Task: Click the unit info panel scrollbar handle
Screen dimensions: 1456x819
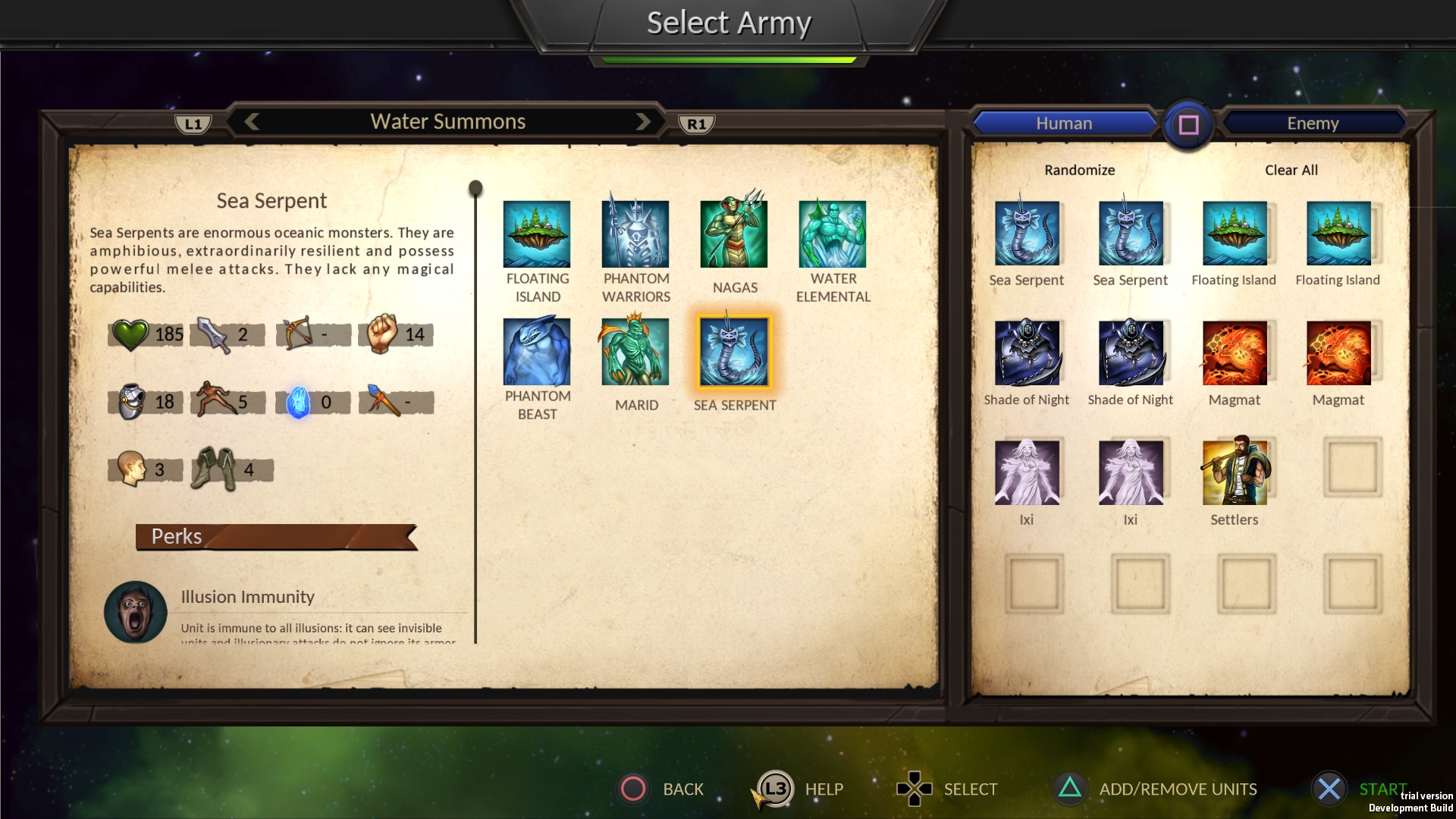Action: tap(475, 187)
